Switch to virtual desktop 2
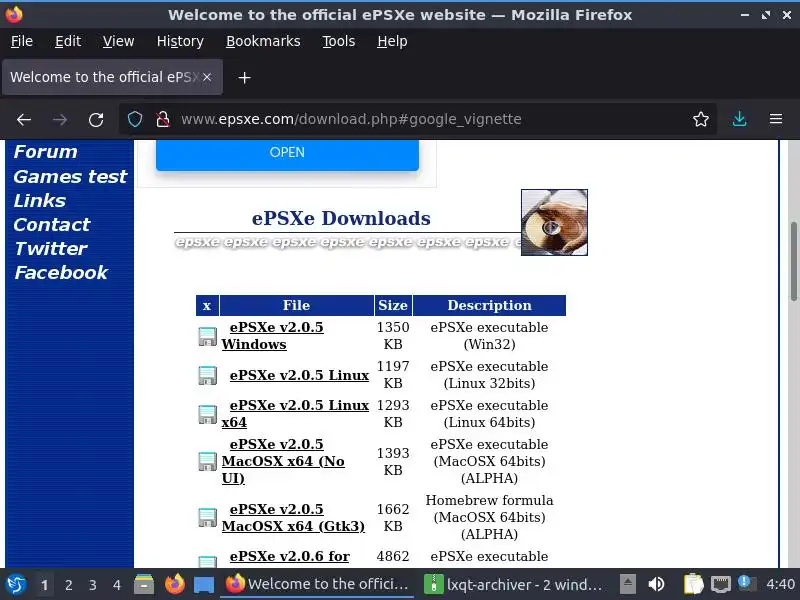Screen dimensions: 800x600 click(x=68, y=585)
